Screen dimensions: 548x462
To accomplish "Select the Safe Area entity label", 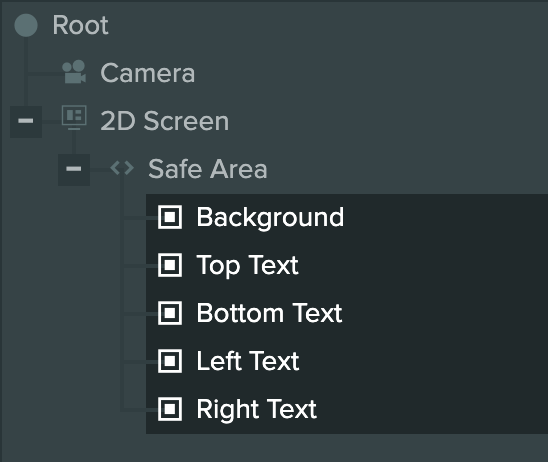I will 208,169.
